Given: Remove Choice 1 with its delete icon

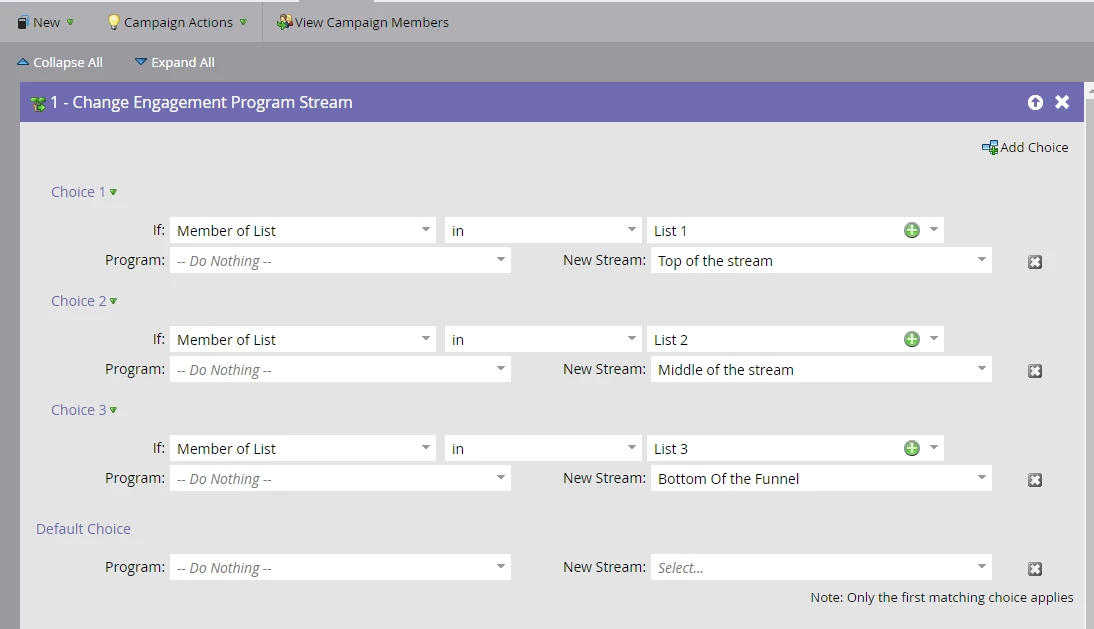Looking at the screenshot, I should [1035, 262].
